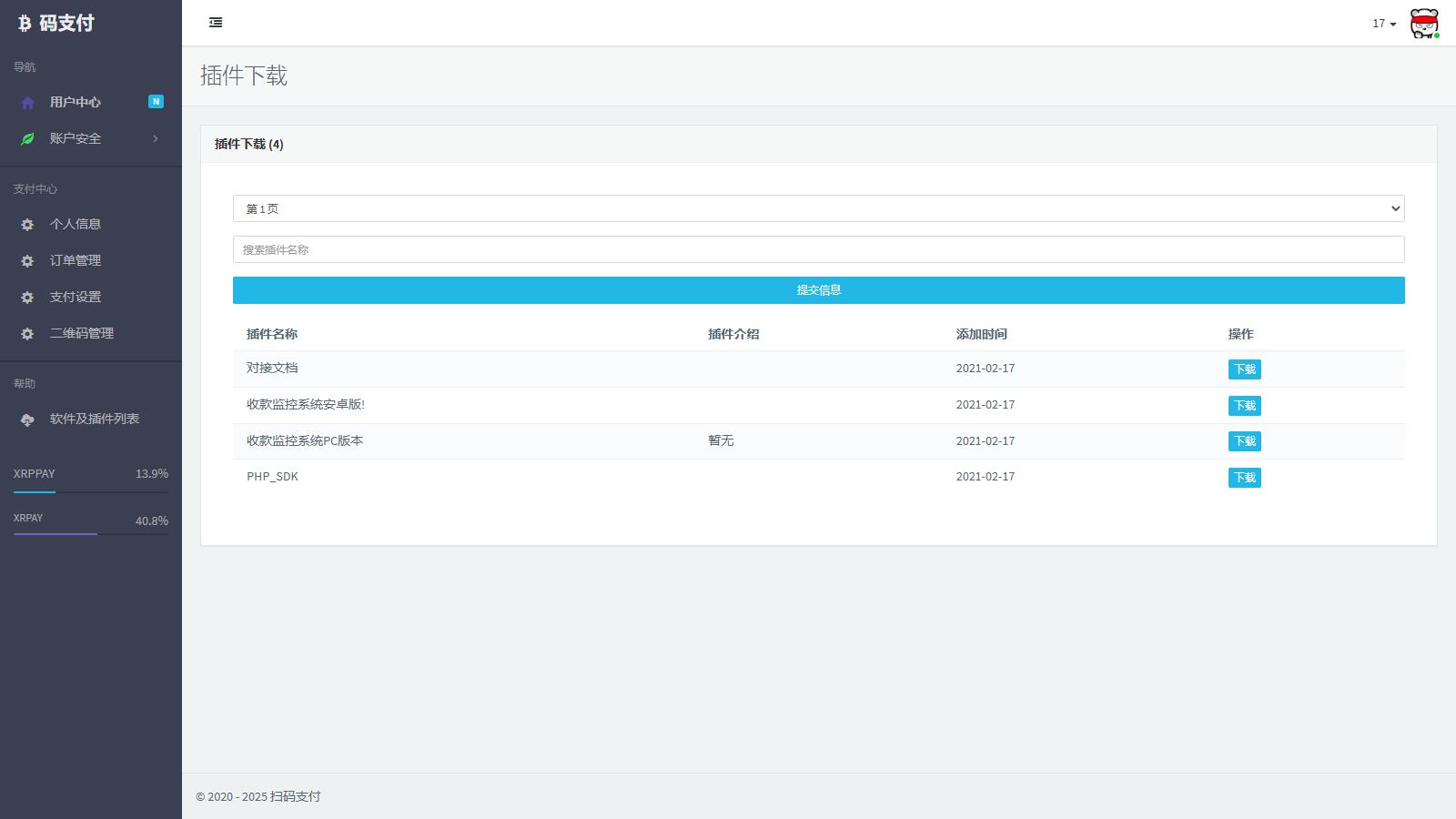Click the gear icon beside 支付设置
This screenshot has width=1456, height=819.
coord(27,298)
